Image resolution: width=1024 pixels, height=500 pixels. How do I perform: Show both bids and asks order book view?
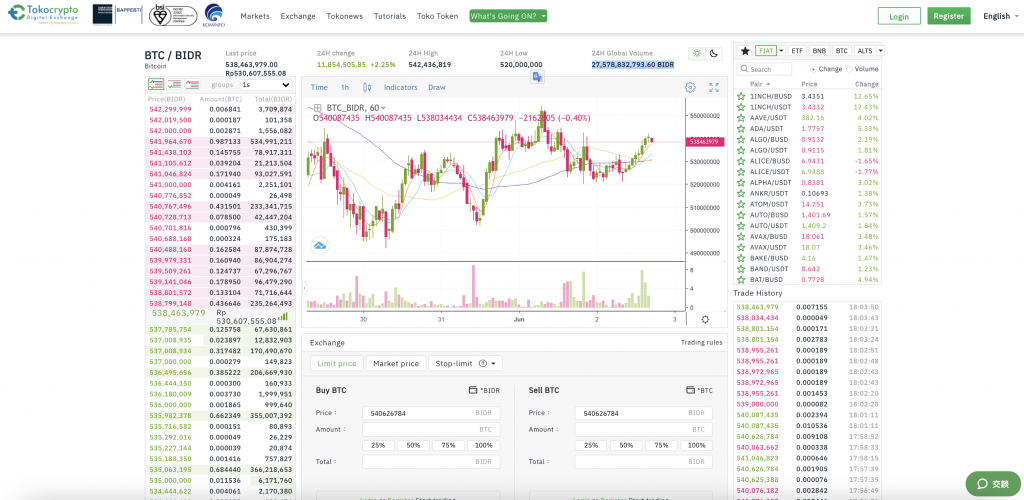tap(156, 84)
